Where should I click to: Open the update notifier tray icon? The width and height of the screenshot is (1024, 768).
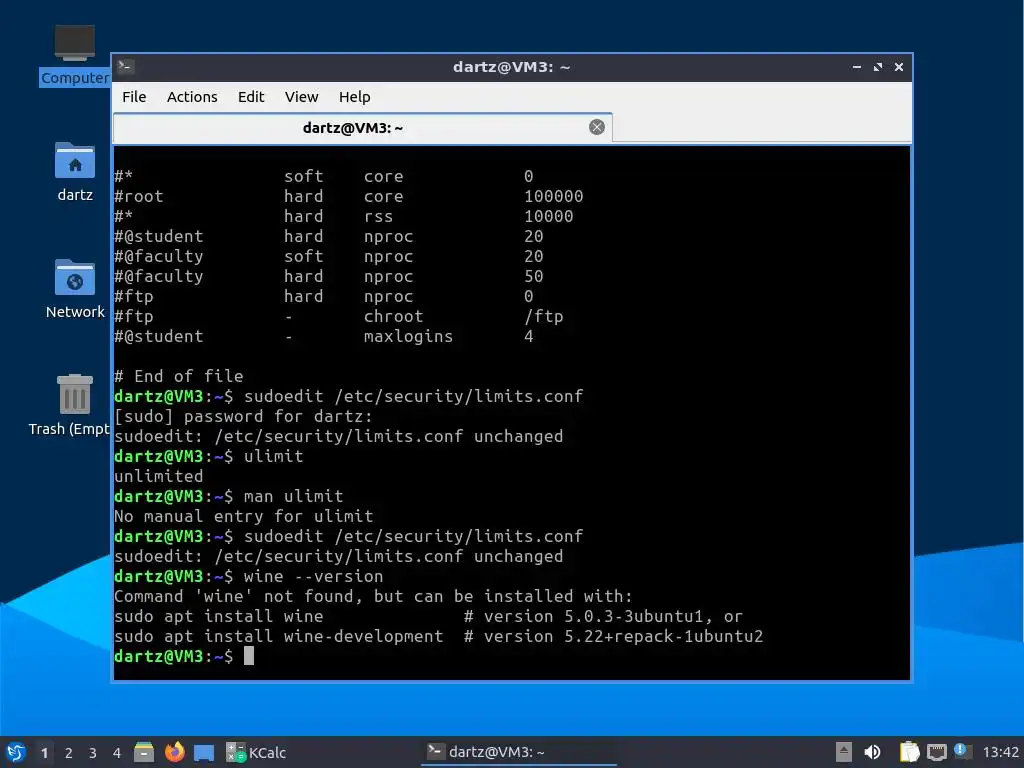point(963,751)
